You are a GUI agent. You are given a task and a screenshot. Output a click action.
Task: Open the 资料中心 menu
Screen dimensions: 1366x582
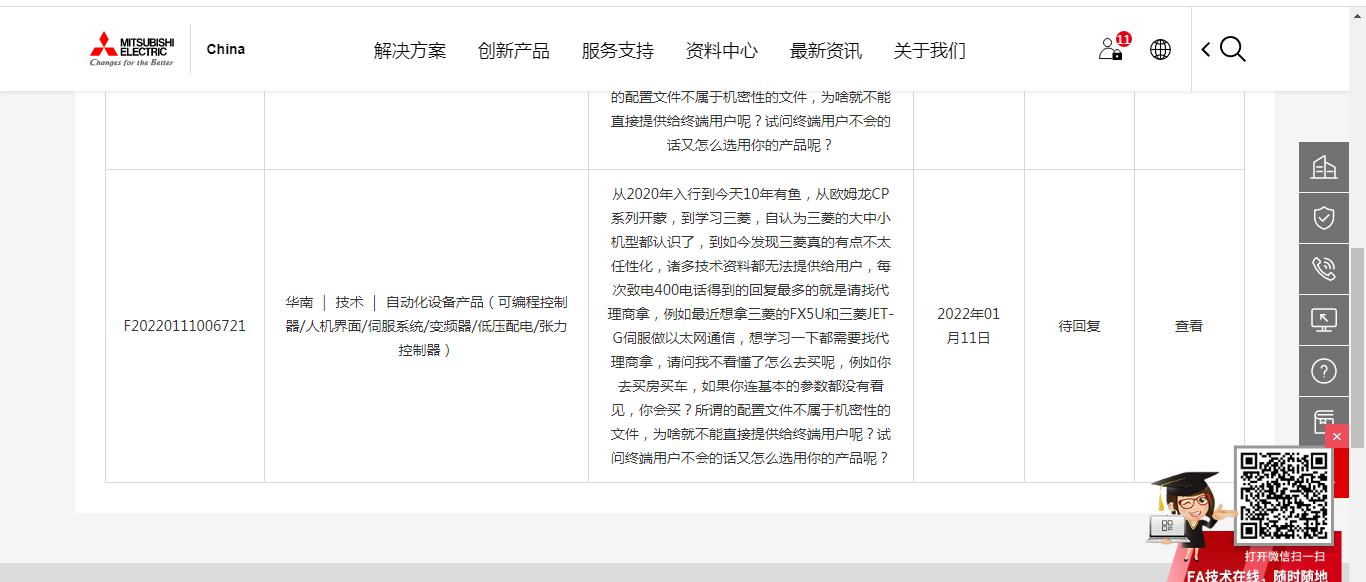pos(722,51)
